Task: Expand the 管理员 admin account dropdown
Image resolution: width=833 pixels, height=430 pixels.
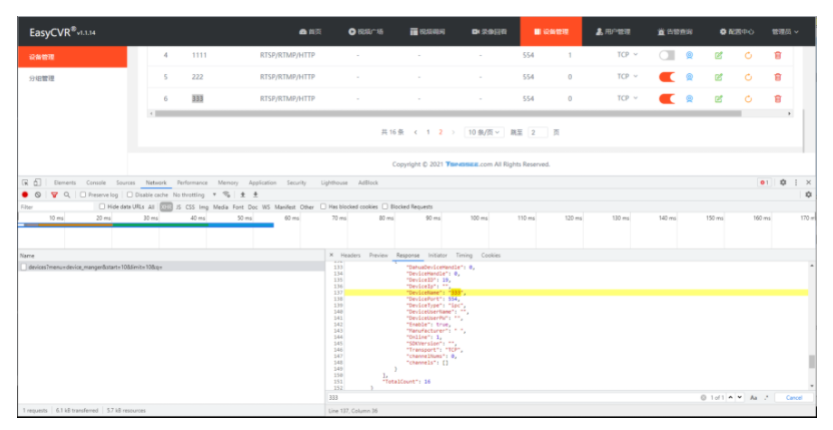Action: pos(785,32)
